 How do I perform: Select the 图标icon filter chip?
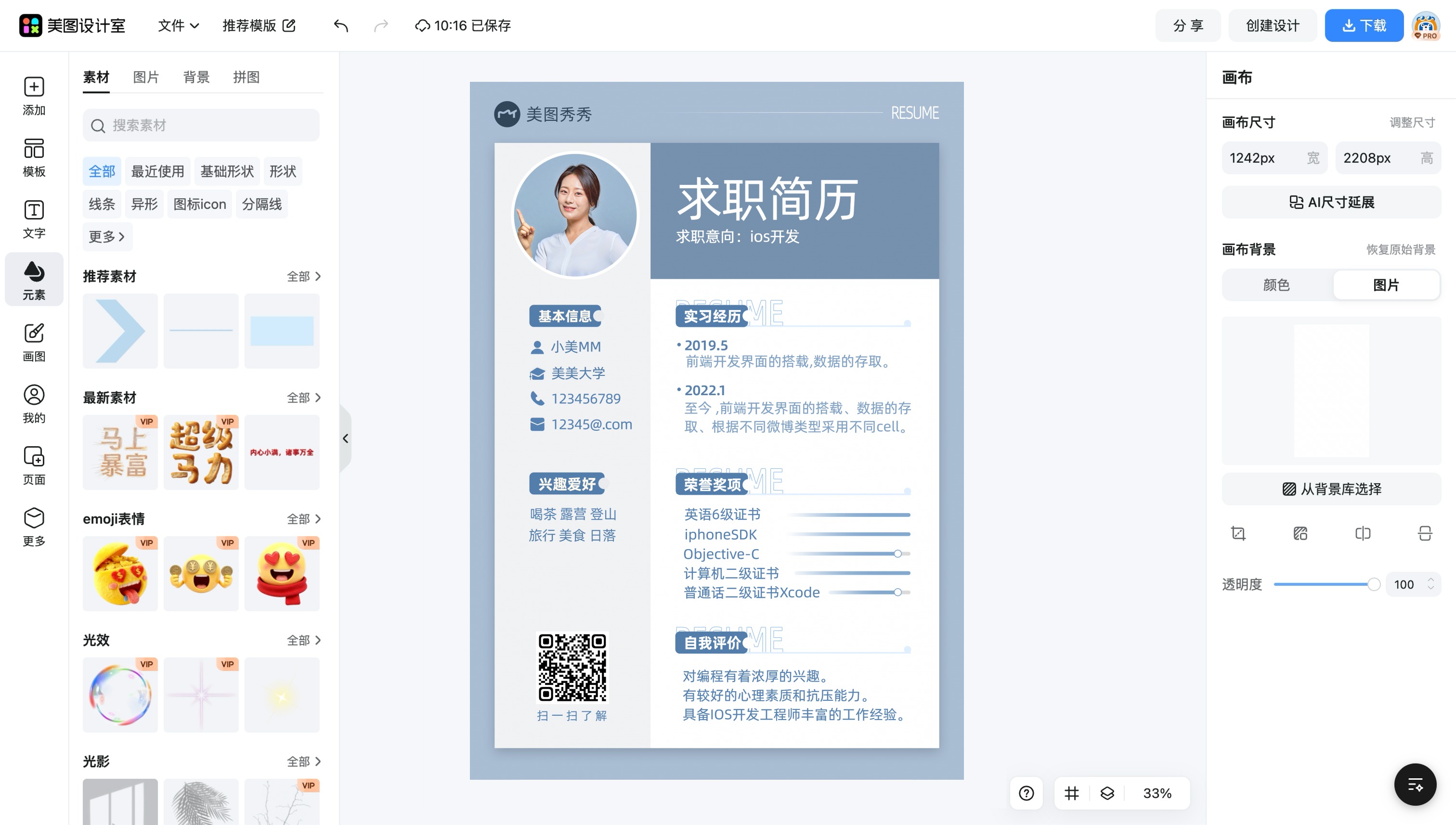click(x=199, y=204)
